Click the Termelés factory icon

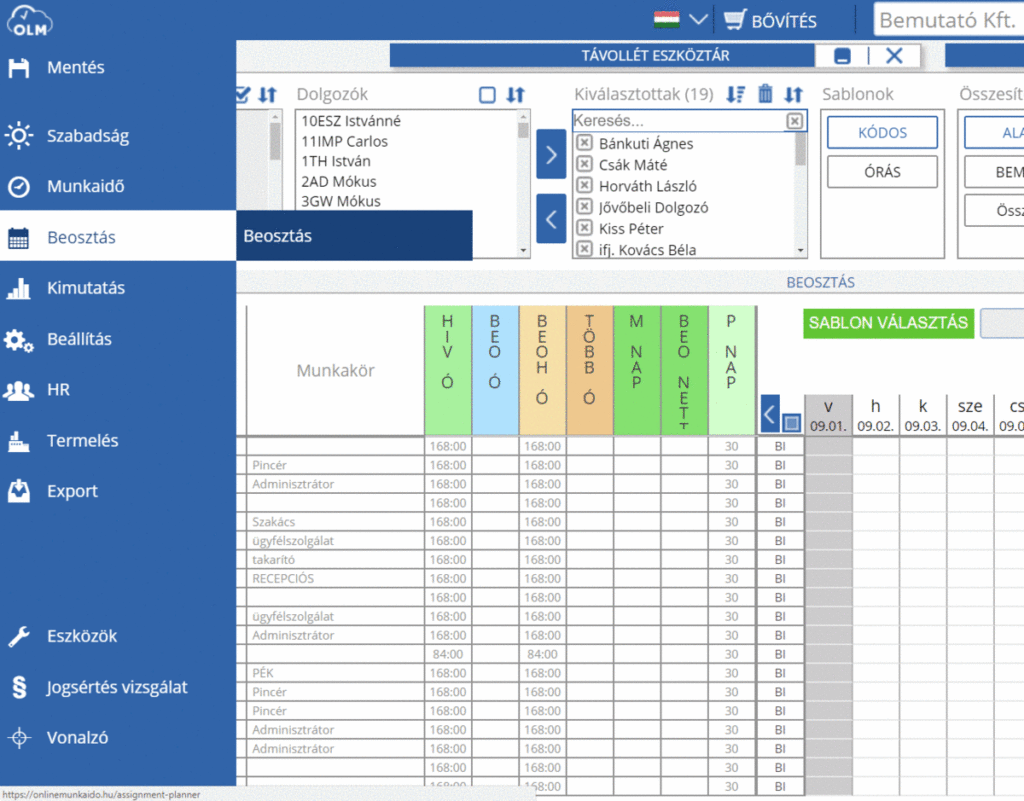click(18, 441)
